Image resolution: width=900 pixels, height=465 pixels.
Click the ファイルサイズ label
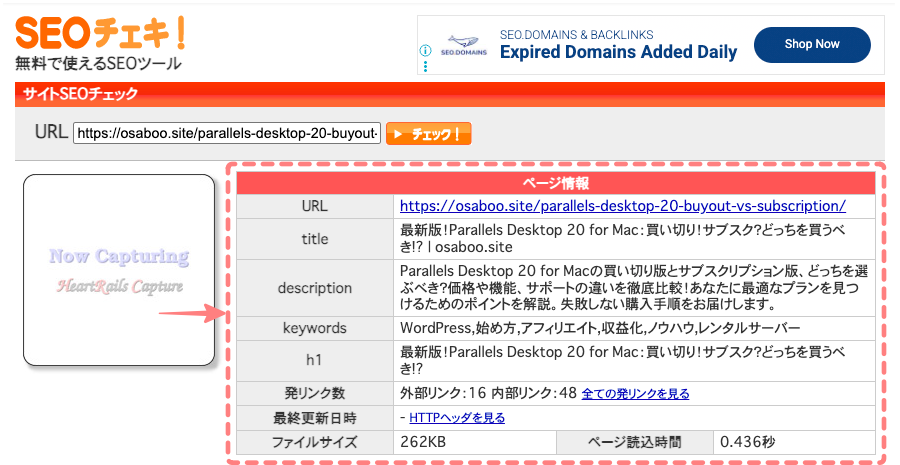pos(315,442)
